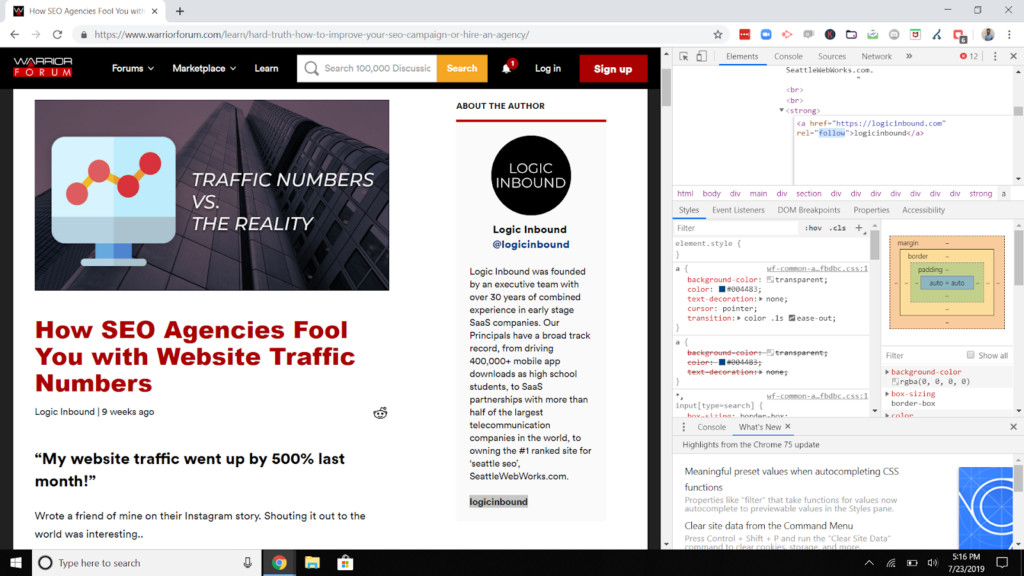Click the red Sign up button
The height and width of the screenshot is (576, 1024).
613,69
